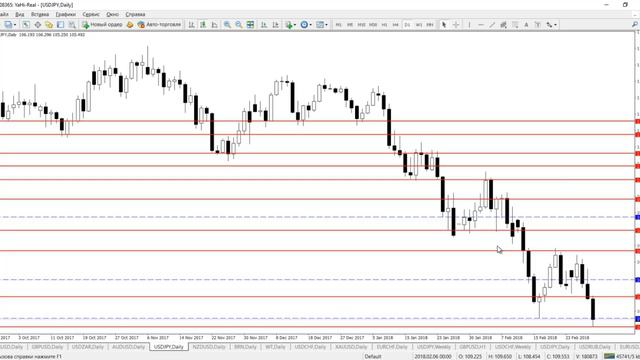Select the M1 timeframe button
The image size is (640, 360).
point(338,25)
